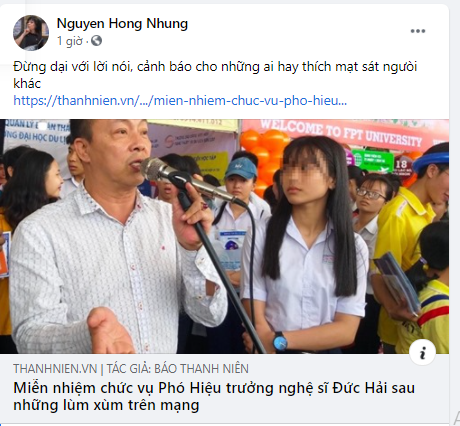
Task: Click the 'WELCOME TO FPT UNIVERSITY' banner in photo
Action: pos(340,134)
